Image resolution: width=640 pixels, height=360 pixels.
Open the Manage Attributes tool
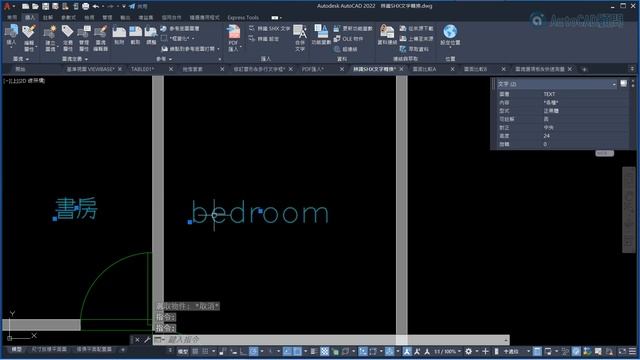(x=84, y=32)
